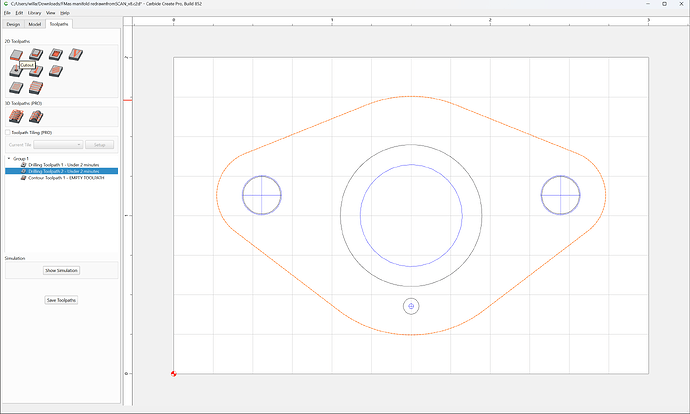The image size is (690, 414).
Task: Select Contour Toolpath 1 in the list
Action: tap(66, 178)
